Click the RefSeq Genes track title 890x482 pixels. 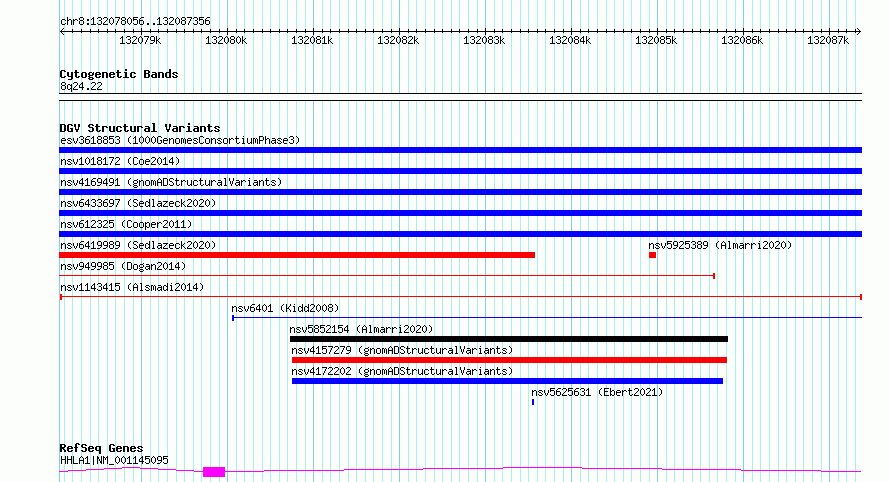pos(101,448)
